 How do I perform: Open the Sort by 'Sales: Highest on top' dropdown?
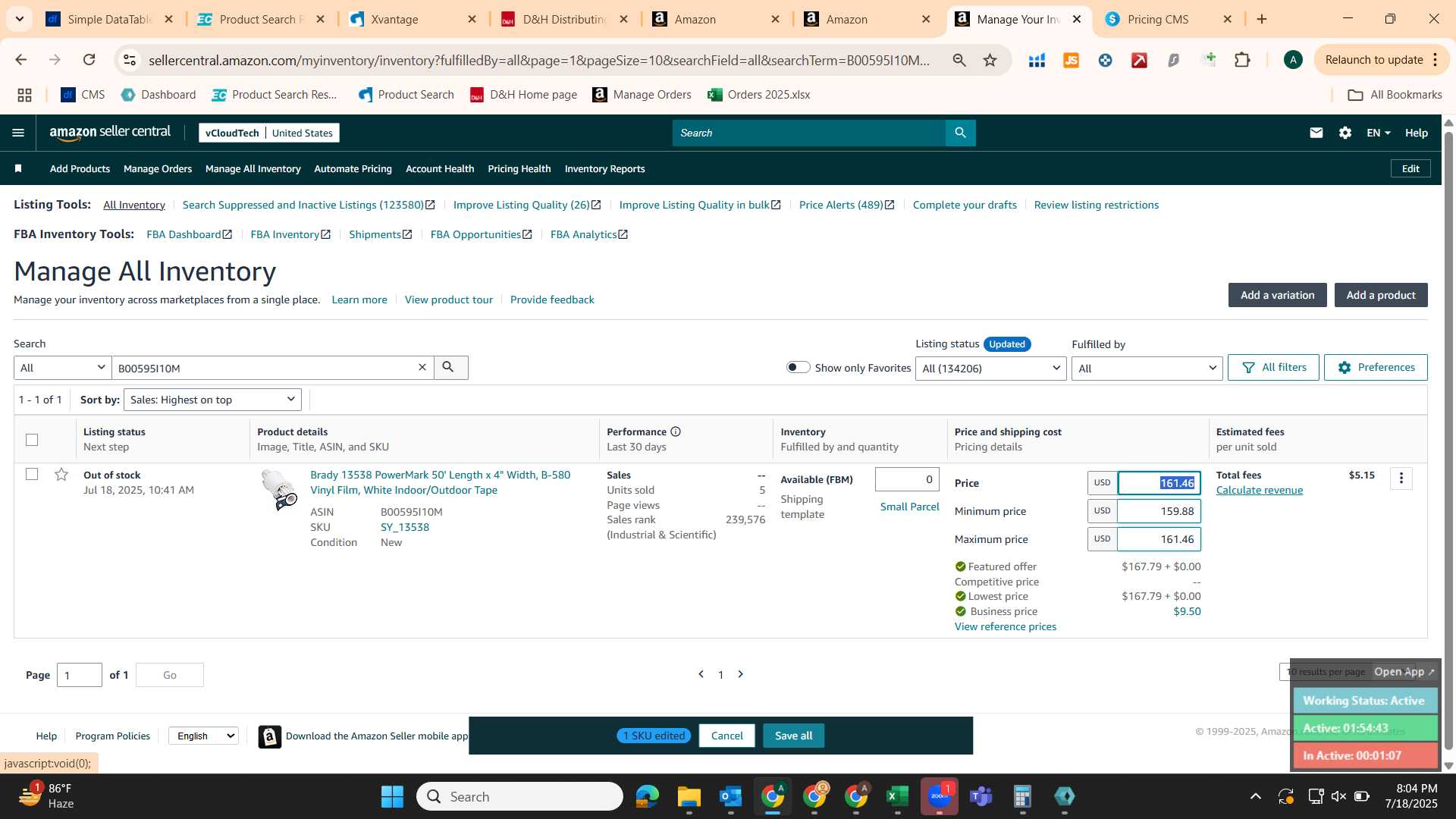click(x=212, y=400)
